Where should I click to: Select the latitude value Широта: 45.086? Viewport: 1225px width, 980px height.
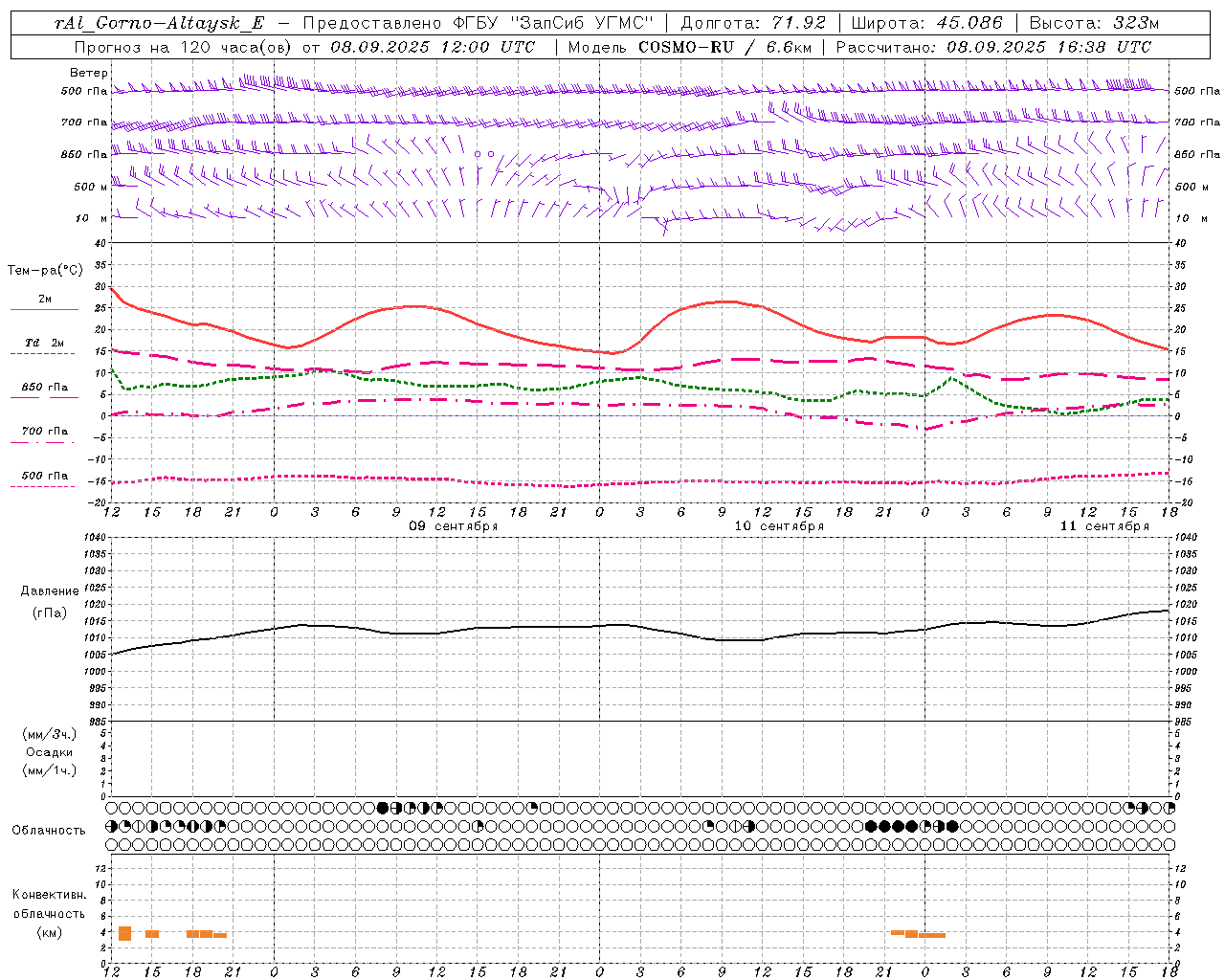(927, 23)
